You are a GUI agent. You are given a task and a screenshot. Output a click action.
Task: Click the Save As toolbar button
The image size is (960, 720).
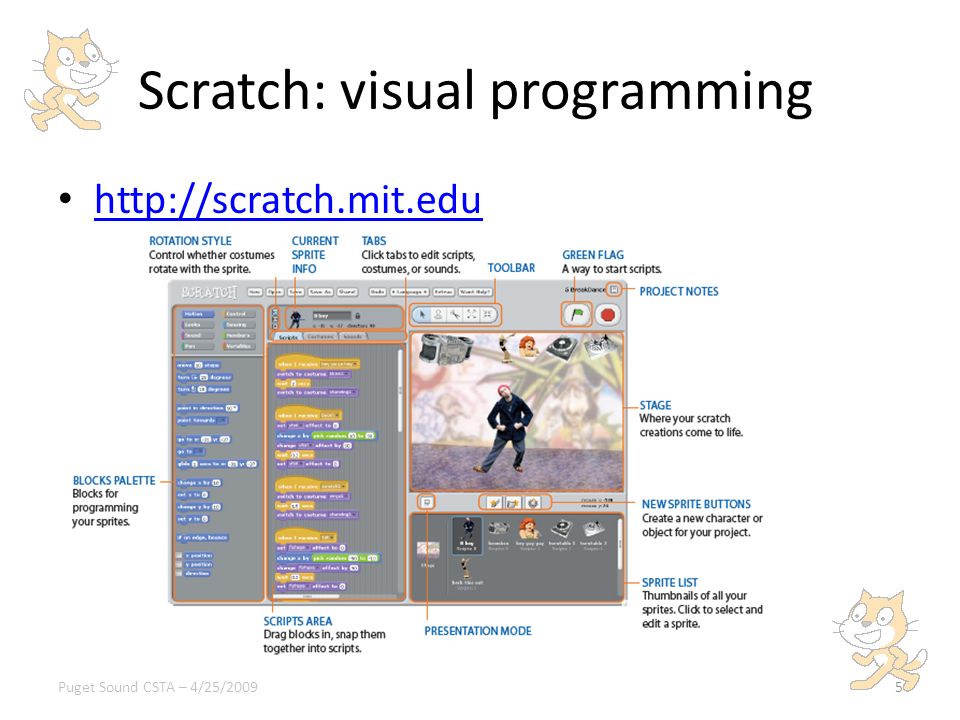320,292
